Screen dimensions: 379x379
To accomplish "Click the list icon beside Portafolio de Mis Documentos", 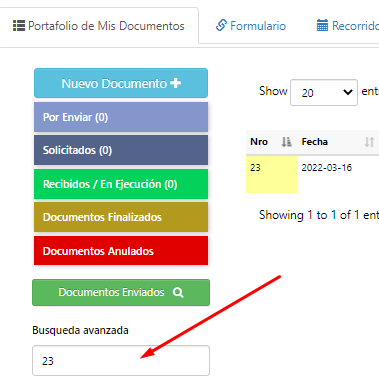I will 19,26.
